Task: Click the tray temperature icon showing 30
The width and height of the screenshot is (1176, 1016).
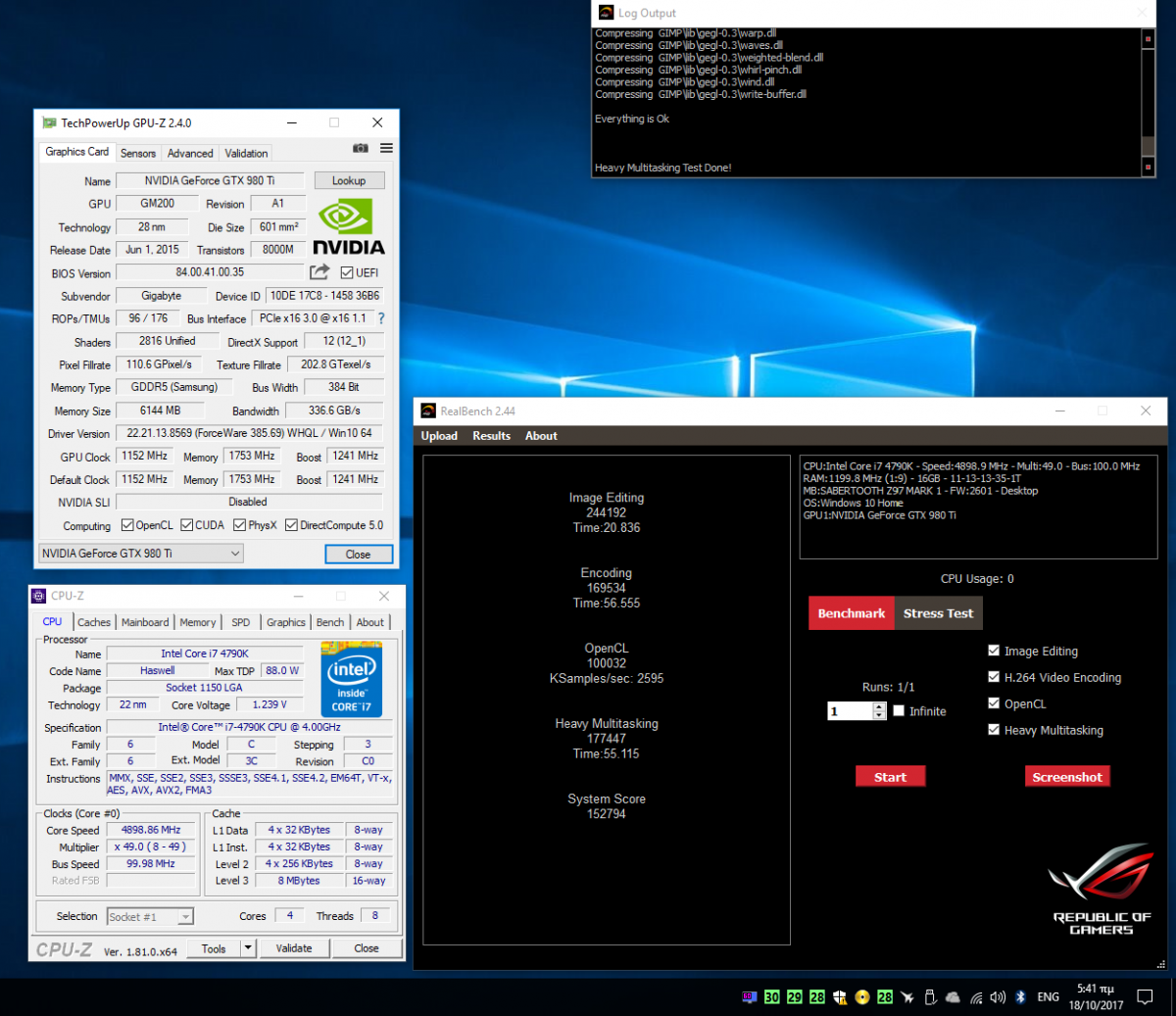Action: [772, 997]
